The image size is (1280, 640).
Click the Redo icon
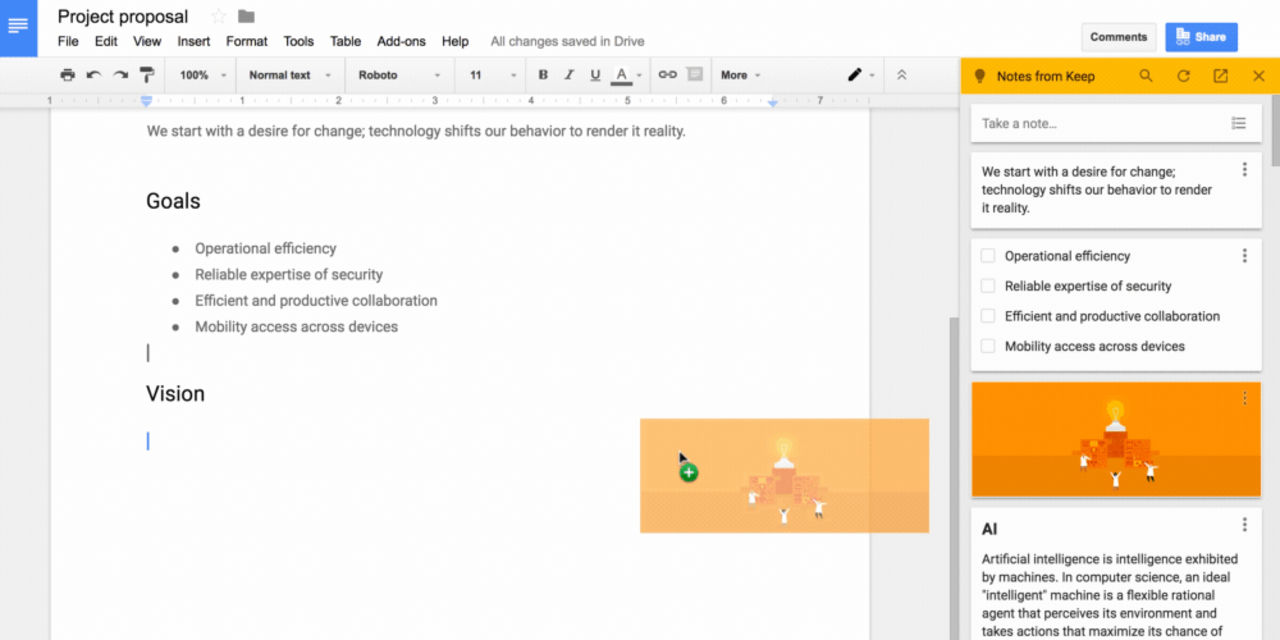(120, 75)
